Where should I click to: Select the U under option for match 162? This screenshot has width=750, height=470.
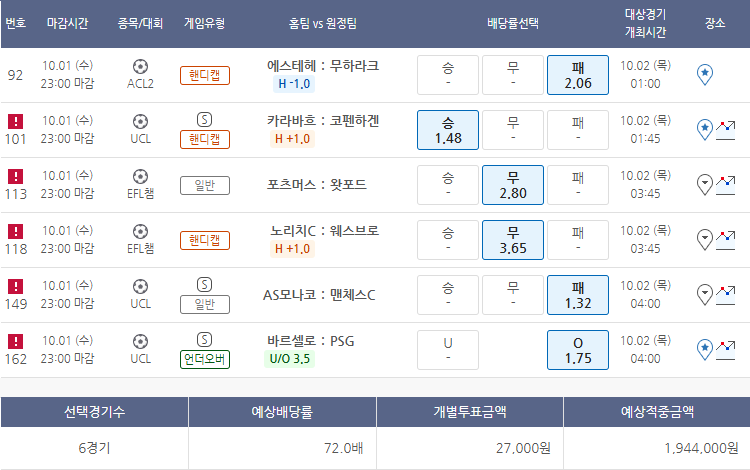coord(448,350)
